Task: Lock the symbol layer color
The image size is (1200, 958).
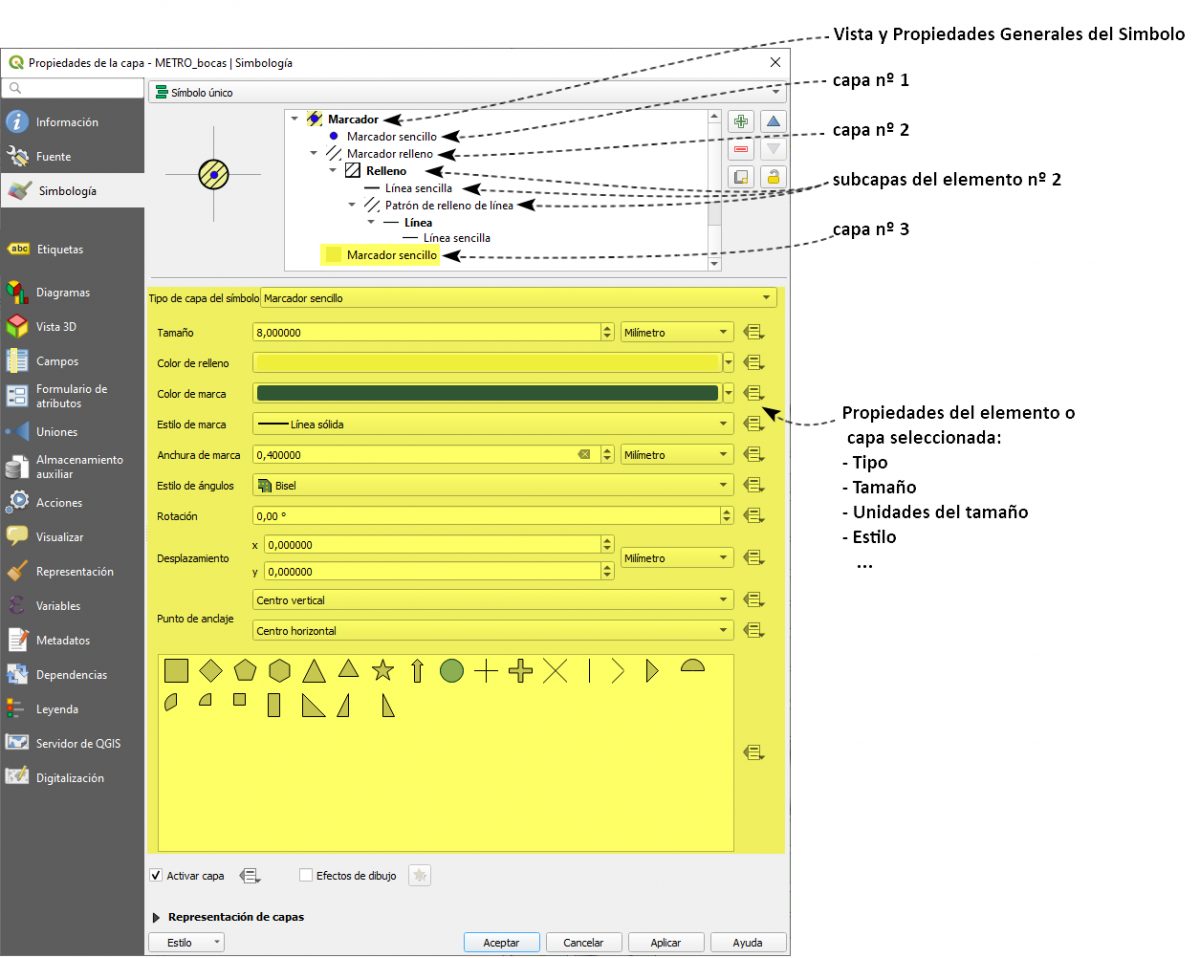Action: click(x=772, y=177)
